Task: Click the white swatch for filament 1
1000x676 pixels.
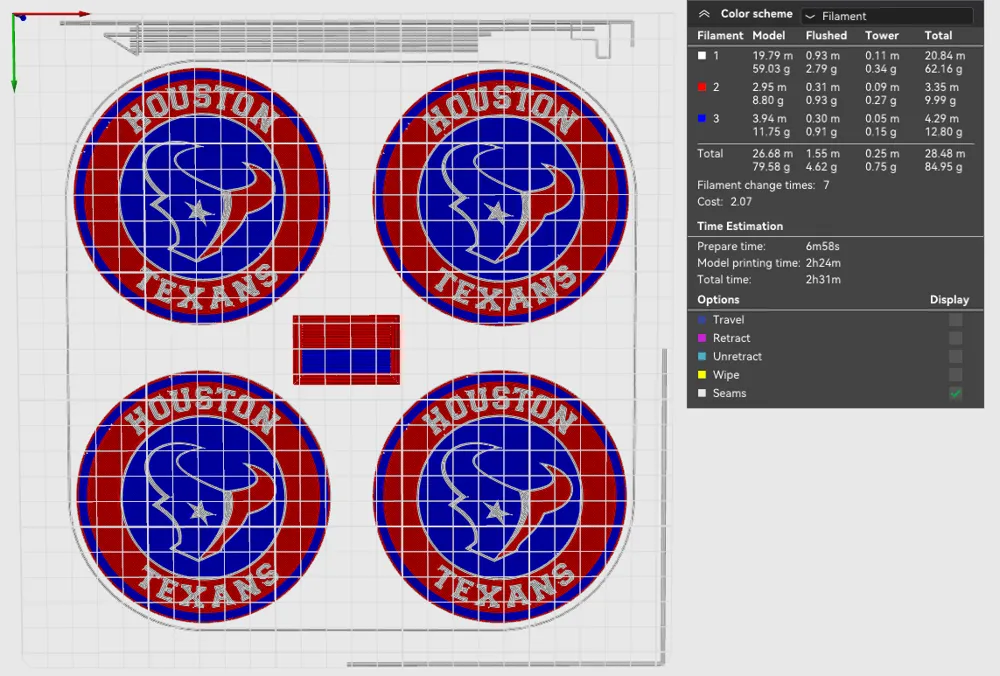Action: click(701, 56)
